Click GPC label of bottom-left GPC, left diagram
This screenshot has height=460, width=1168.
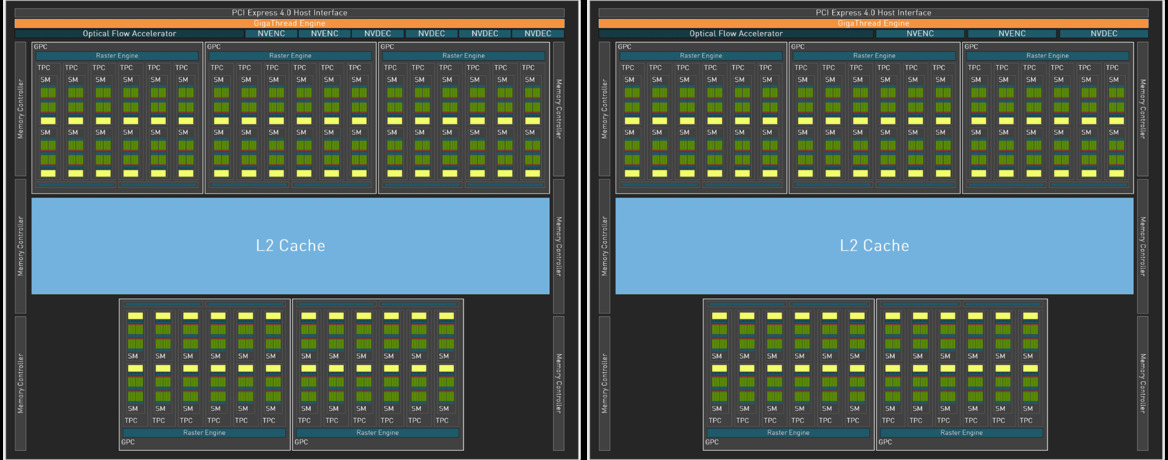click(x=127, y=443)
